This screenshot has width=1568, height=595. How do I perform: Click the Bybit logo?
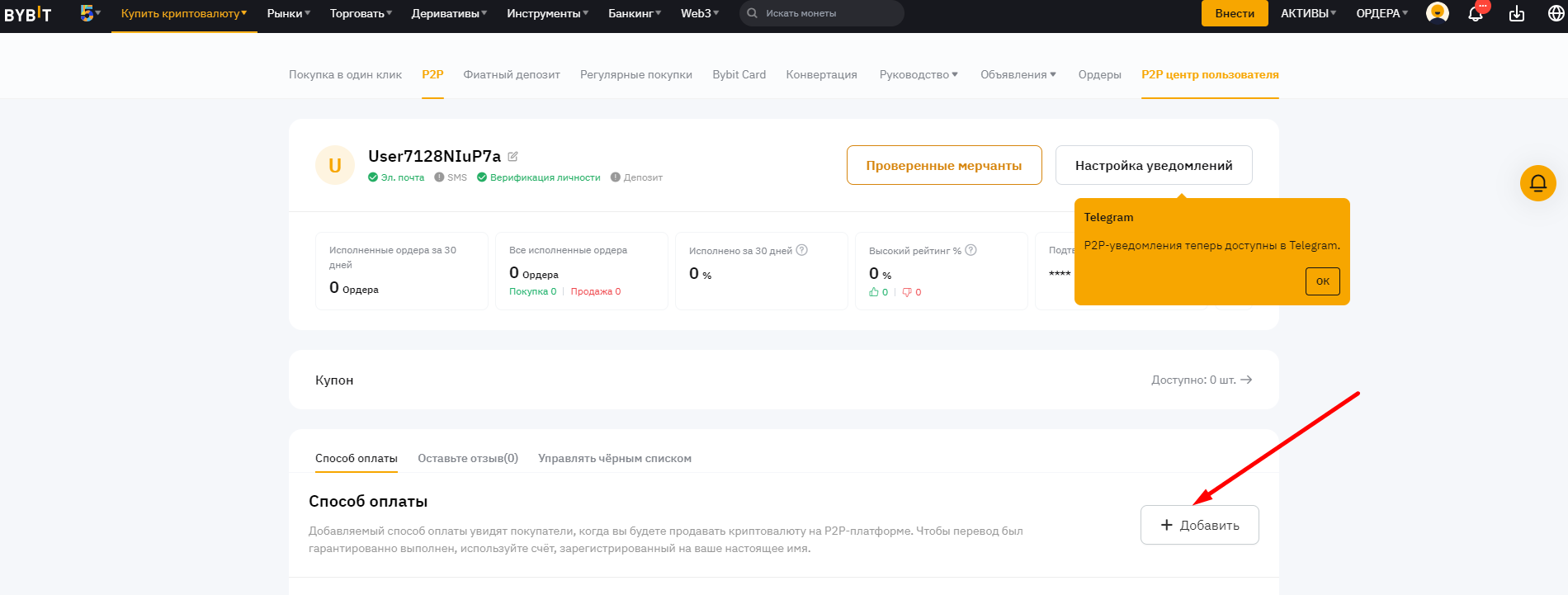(x=28, y=14)
